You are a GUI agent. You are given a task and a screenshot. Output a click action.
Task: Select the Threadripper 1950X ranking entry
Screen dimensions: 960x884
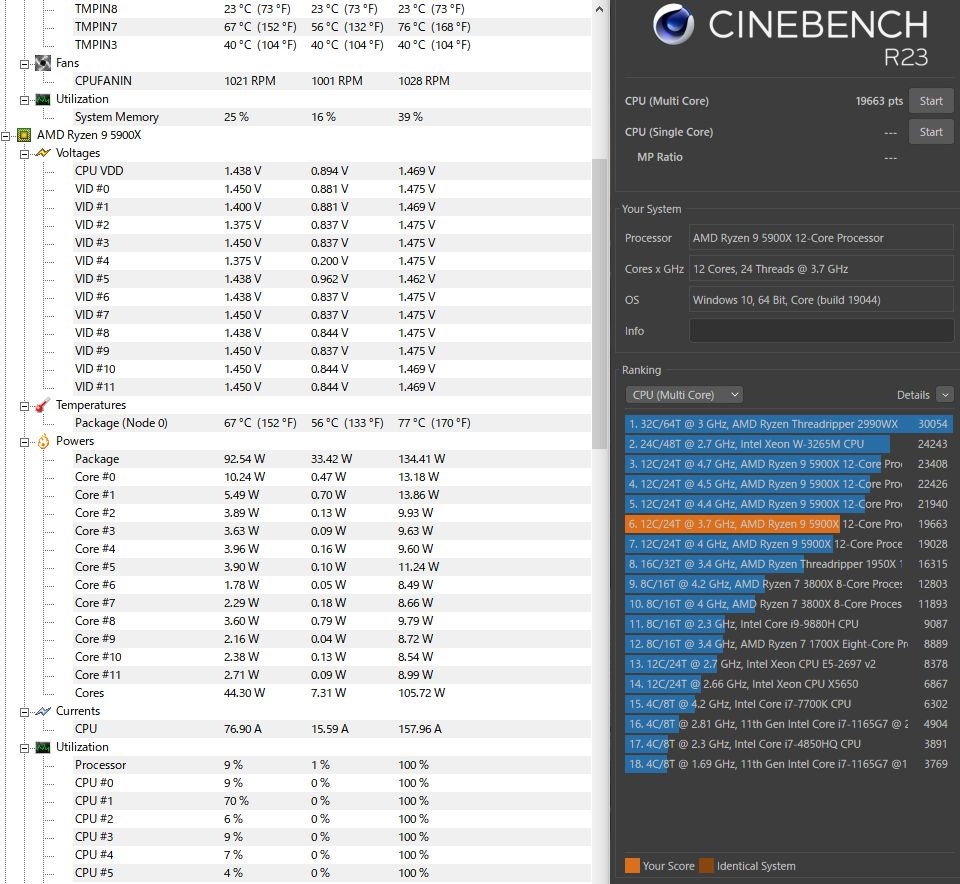coord(789,564)
